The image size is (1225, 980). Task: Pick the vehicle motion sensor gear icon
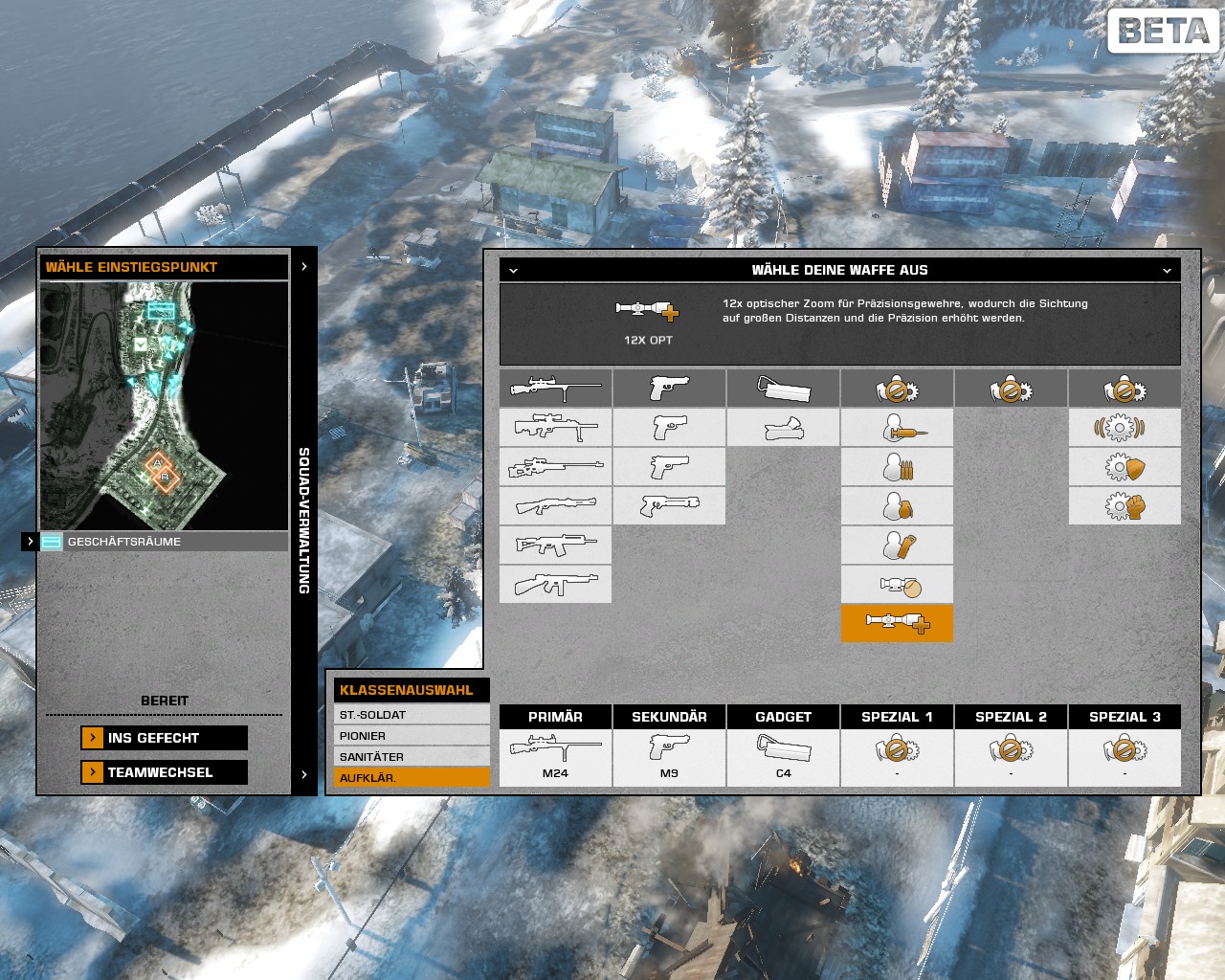[x=1125, y=428]
